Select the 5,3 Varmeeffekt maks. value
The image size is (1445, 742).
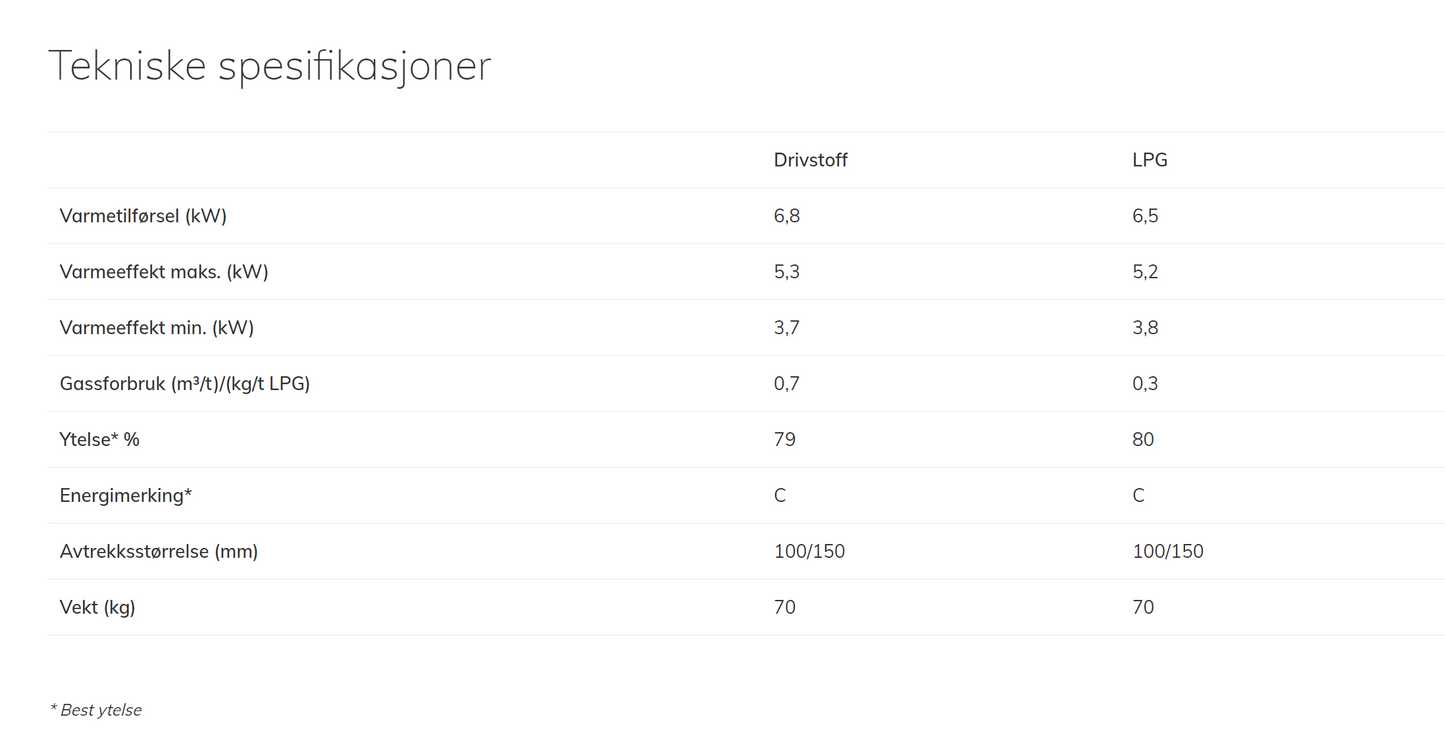coord(786,272)
